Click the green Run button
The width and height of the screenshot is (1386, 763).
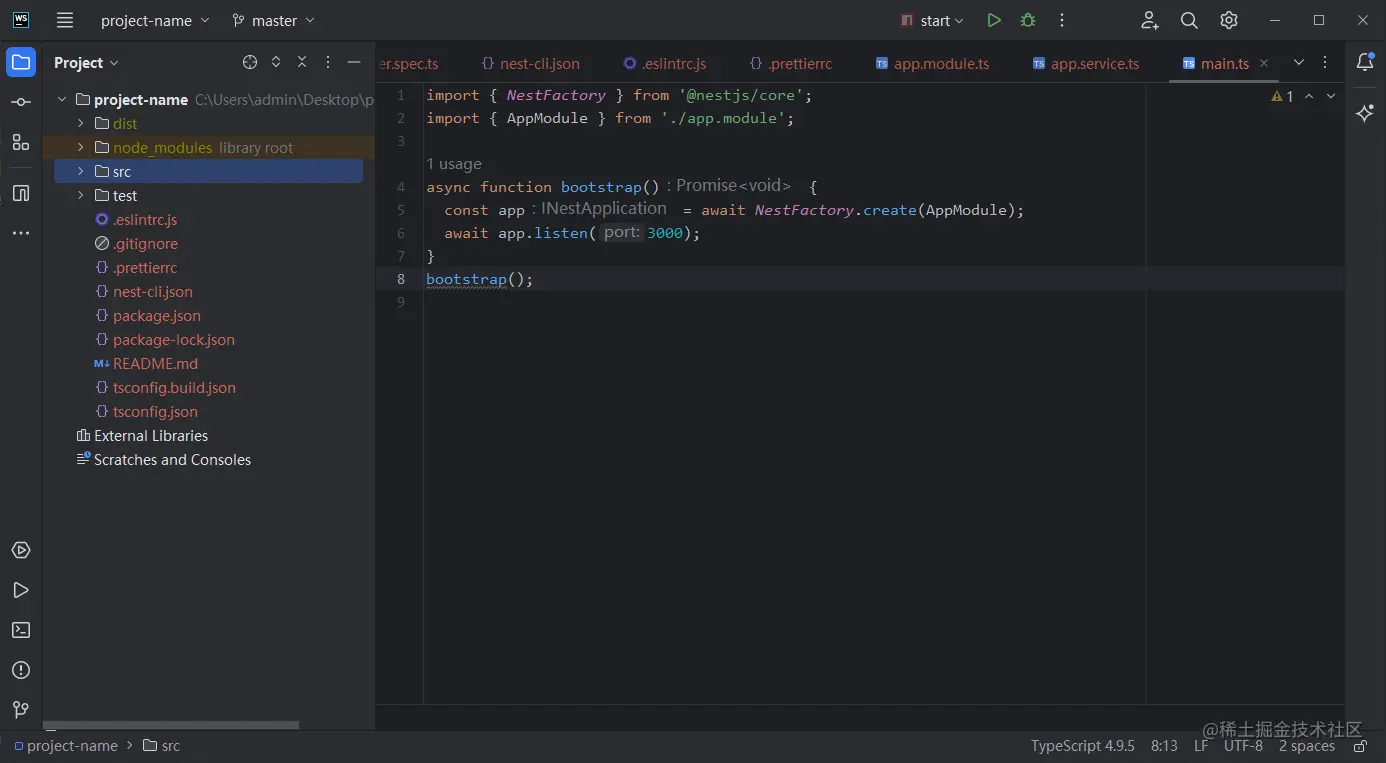(x=993, y=20)
